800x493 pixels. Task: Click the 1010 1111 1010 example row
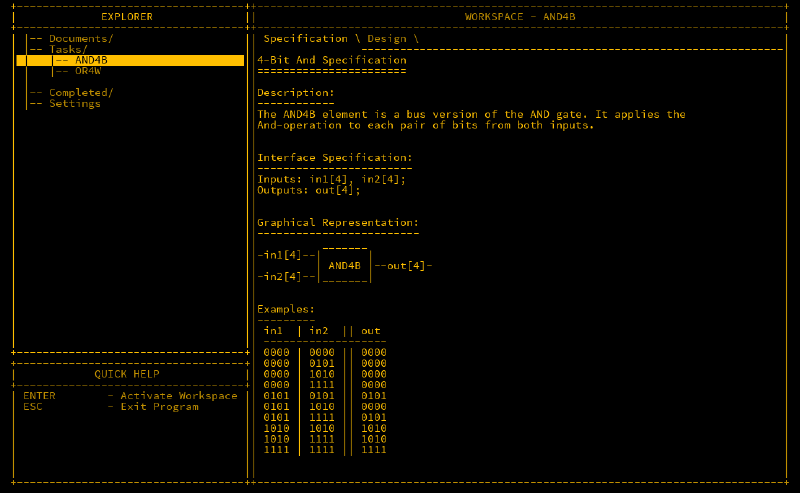pyautogui.click(x=325, y=439)
